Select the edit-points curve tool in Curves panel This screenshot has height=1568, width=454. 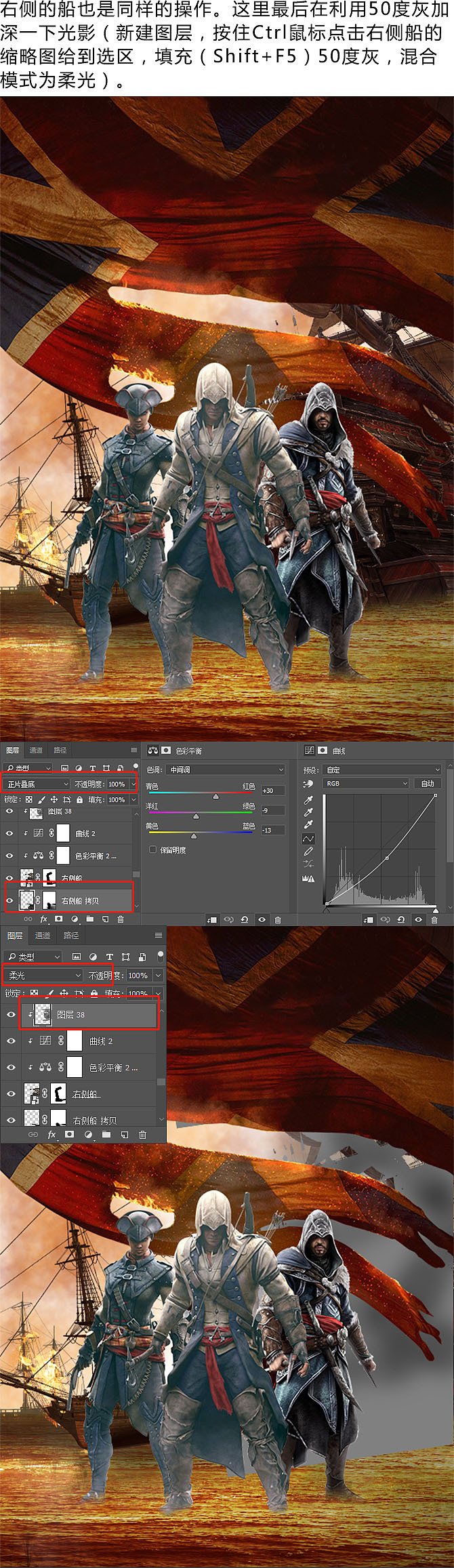[308, 839]
